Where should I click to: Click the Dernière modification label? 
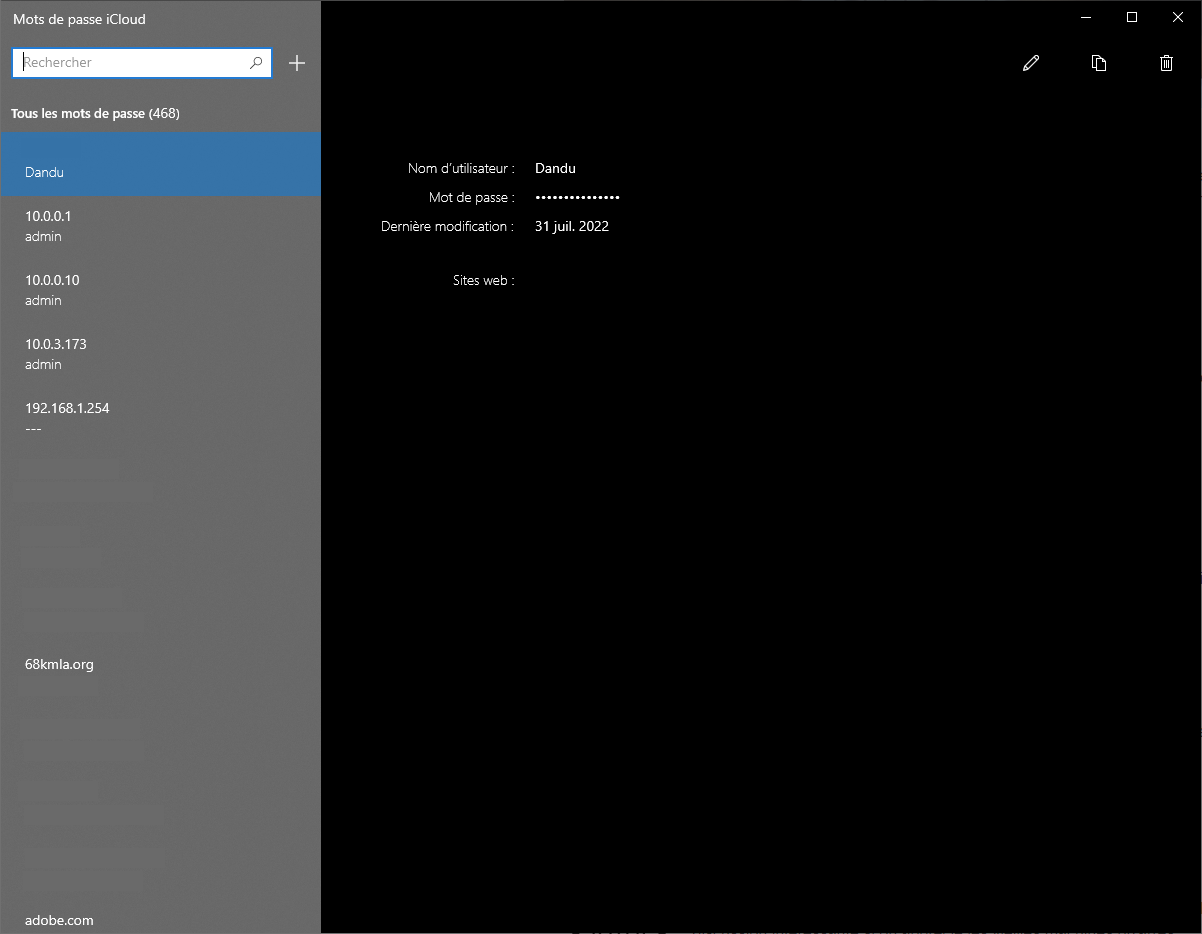(x=448, y=226)
